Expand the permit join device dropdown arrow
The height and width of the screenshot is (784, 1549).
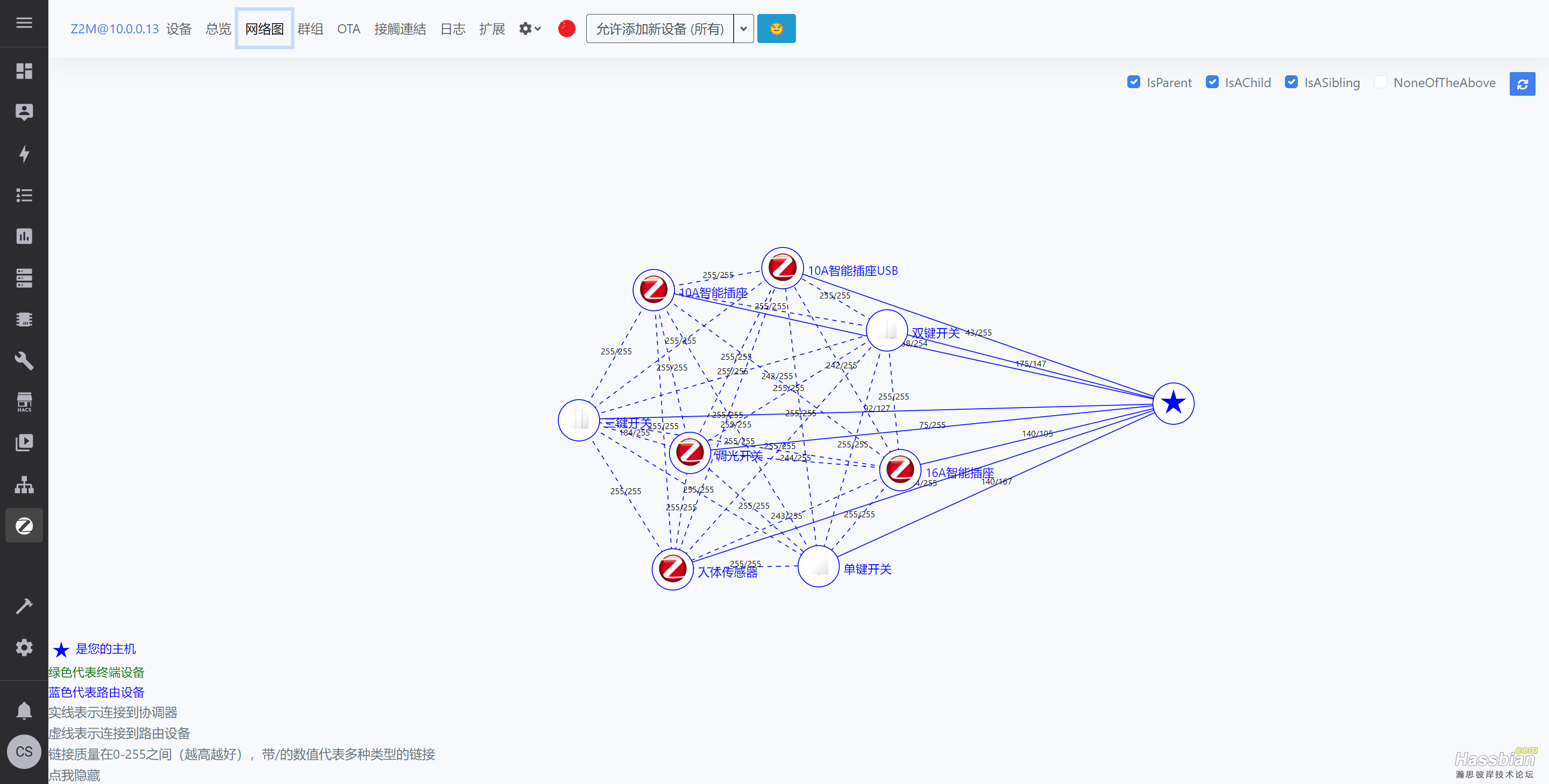[744, 28]
